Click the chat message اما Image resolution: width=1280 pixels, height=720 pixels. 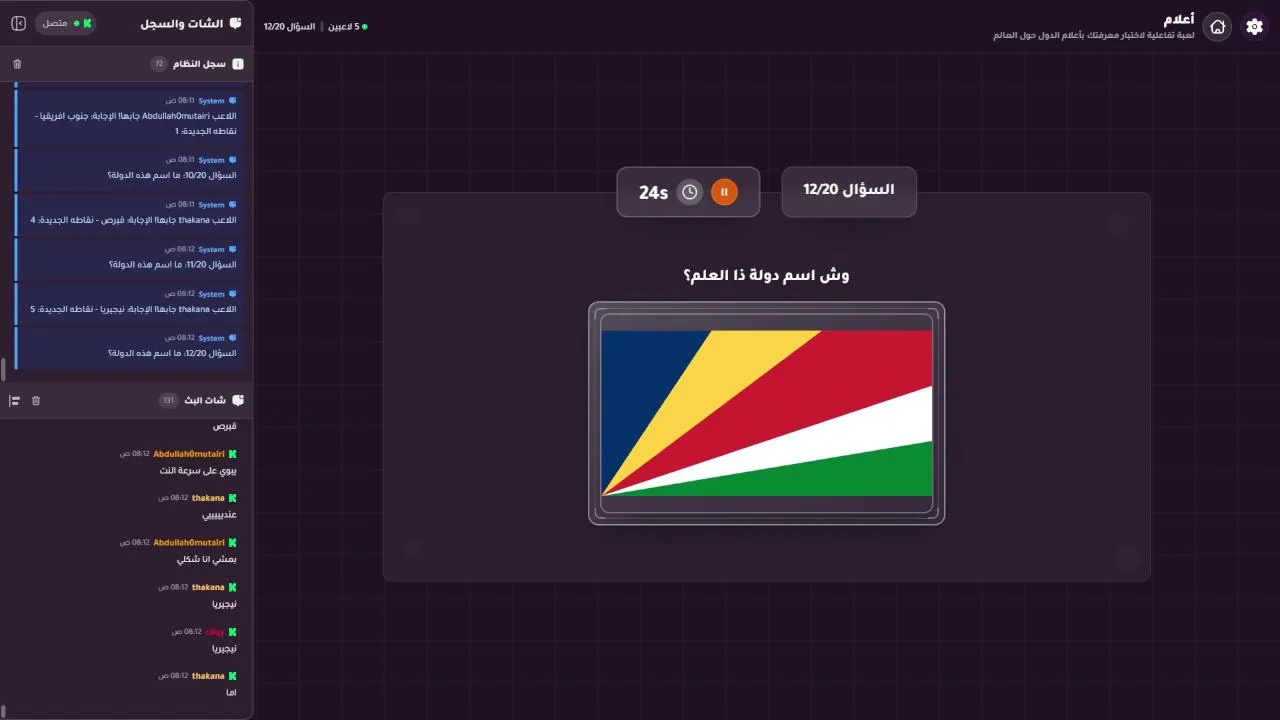(x=231, y=692)
